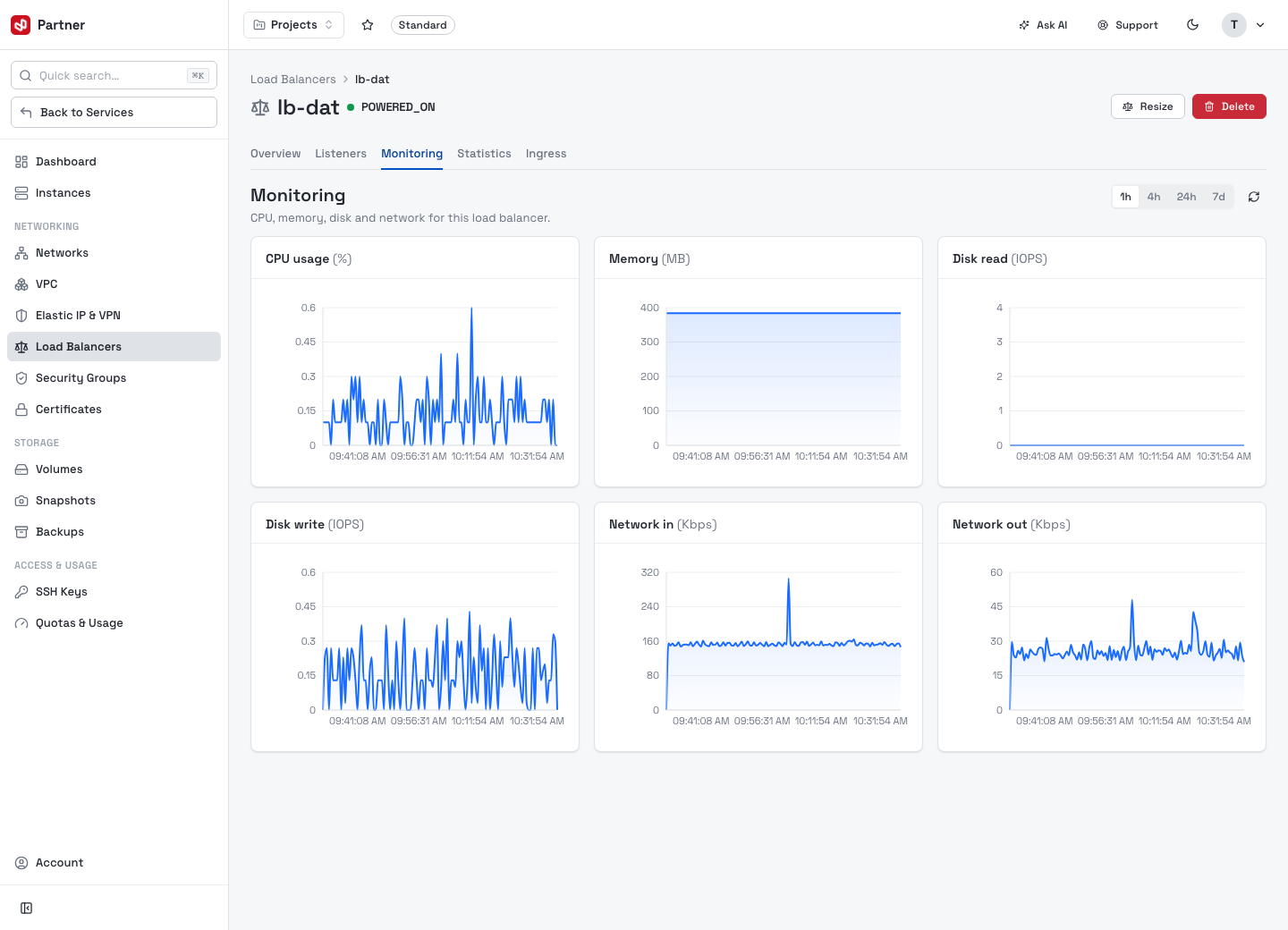Select the 4h time range

click(x=1154, y=197)
